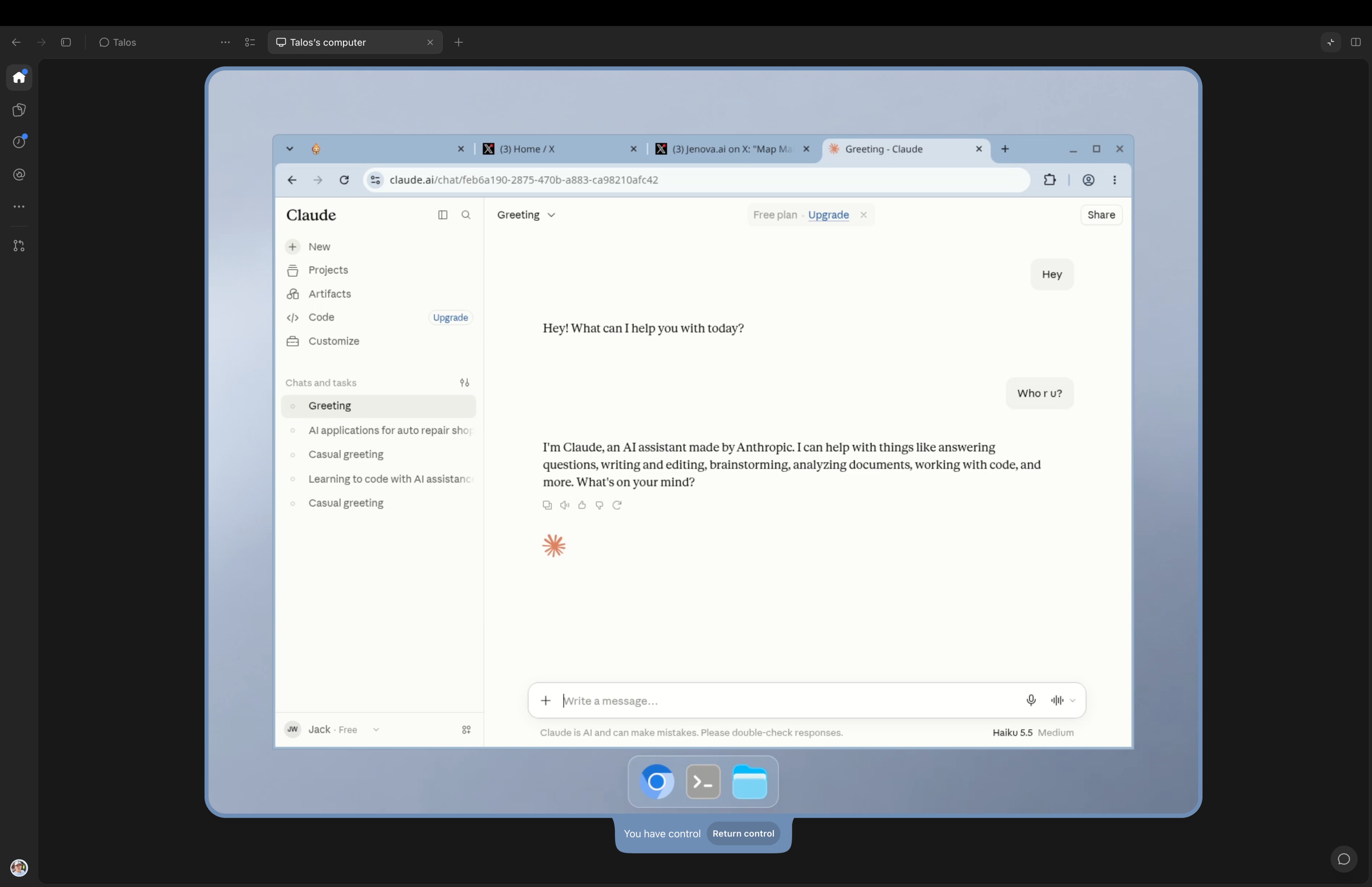1372x887 pixels.
Task: Select the Talos tab in the top bar
Action: [x=118, y=42]
